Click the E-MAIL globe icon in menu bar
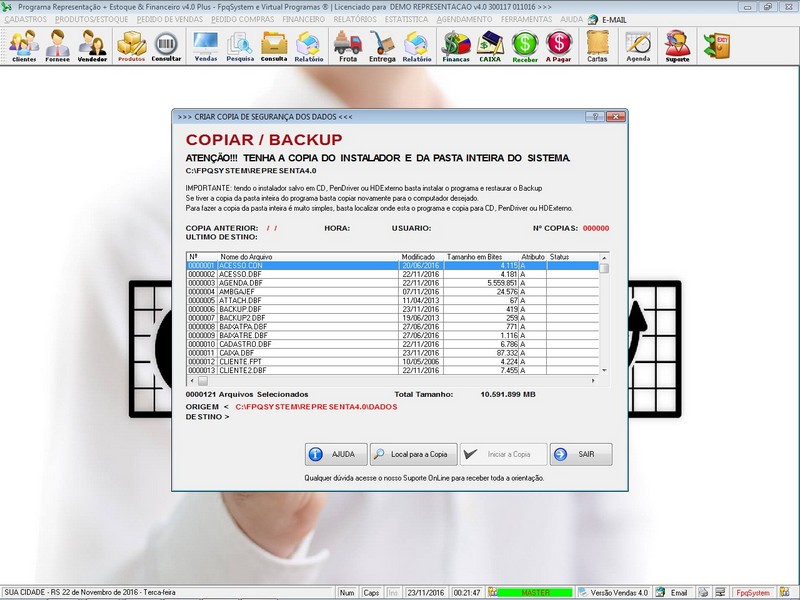The height and width of the screenshot is (600, 800). pyautogui.click(x=593, y=19)
